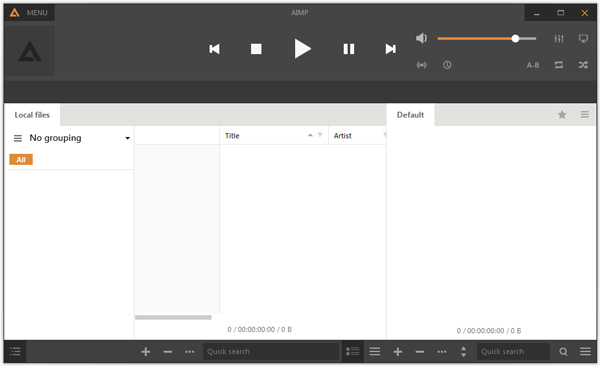Open the Title column filter

(x=320, y=135)
